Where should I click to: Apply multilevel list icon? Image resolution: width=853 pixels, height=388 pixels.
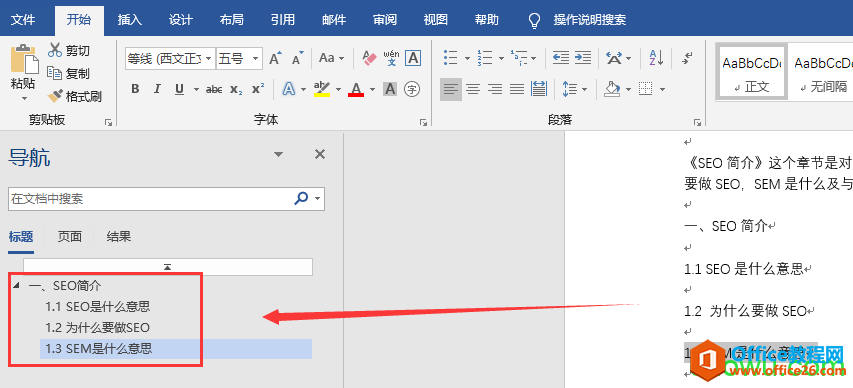519,58
